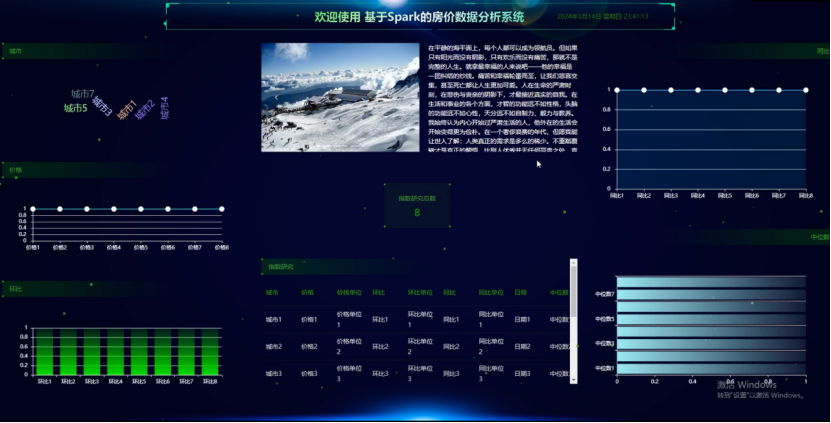The image size is (831, 423).
Task: Click the 日期2 table cell
Action: click(x=522, y=347)
